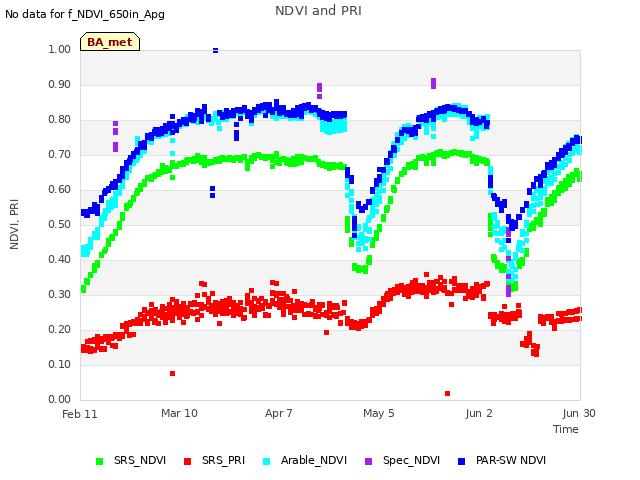
Task: Click the blue PAR-SW NDVI legend swatch
Action: (462, 461)
